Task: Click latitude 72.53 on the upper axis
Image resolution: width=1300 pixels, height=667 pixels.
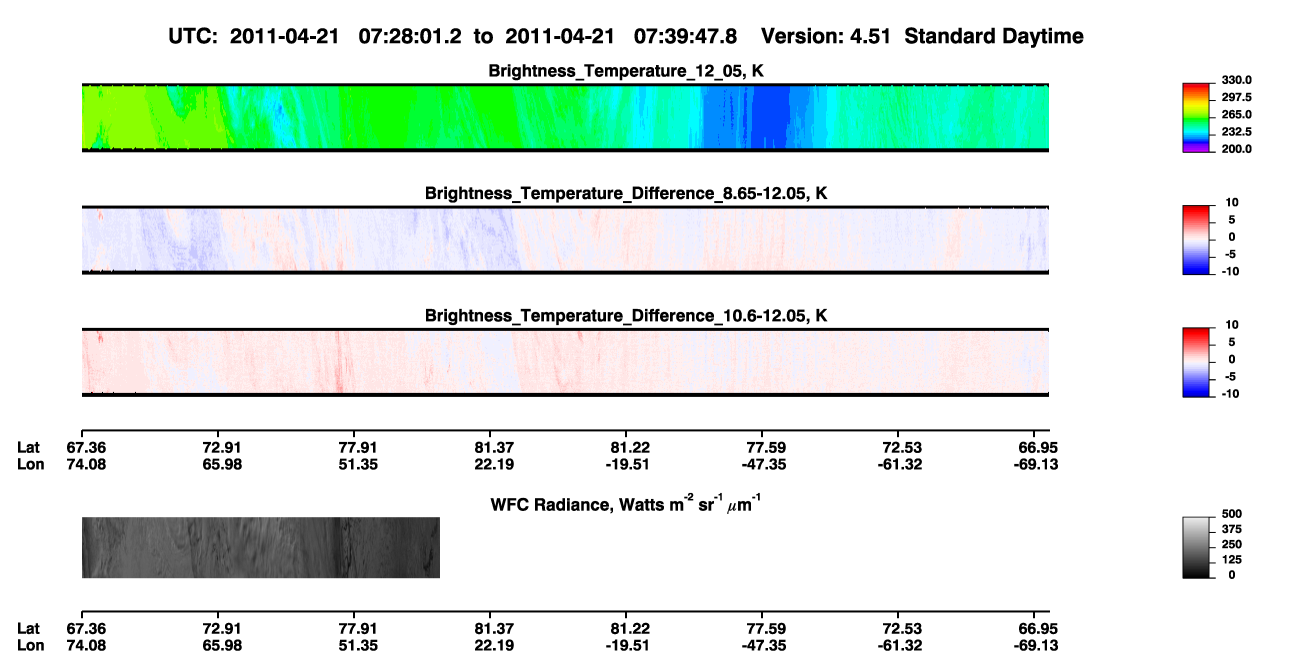Action: tap(902, 447)
